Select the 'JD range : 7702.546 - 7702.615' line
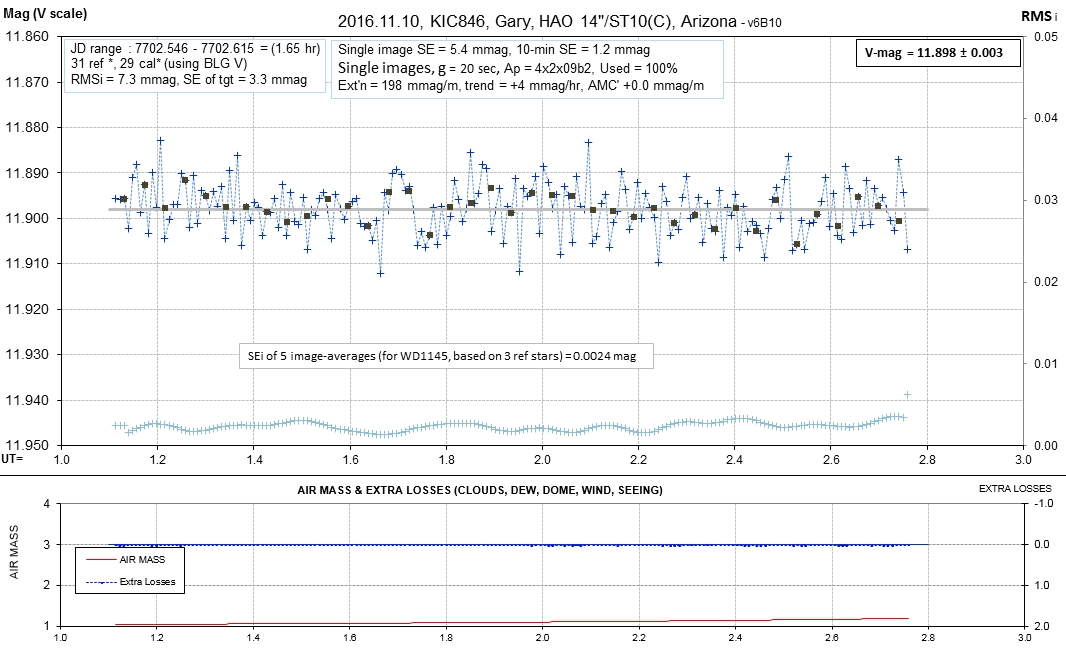The image size is (1066, 649). point(195,48)
